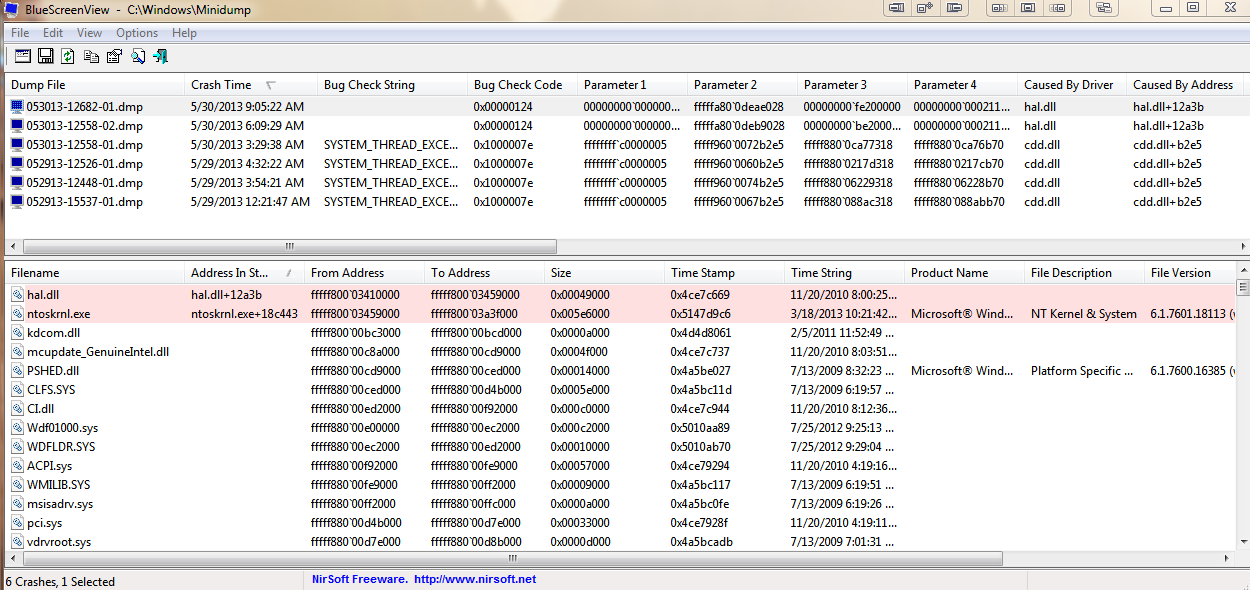The image size is (1250, 590).
Task: Click the mcupdate_GenuineIntel.dll file icon
Action: [x=17, y=352]
